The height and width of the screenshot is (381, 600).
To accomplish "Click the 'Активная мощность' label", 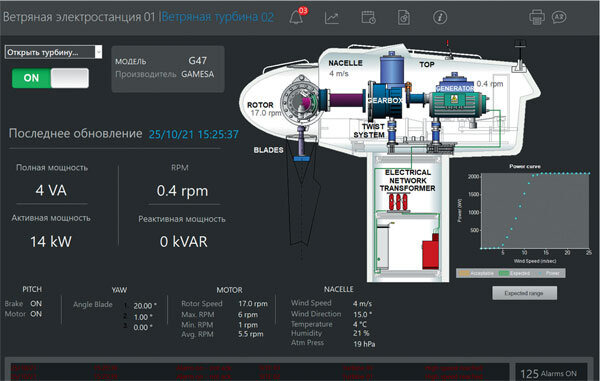I will coord(51,218).
